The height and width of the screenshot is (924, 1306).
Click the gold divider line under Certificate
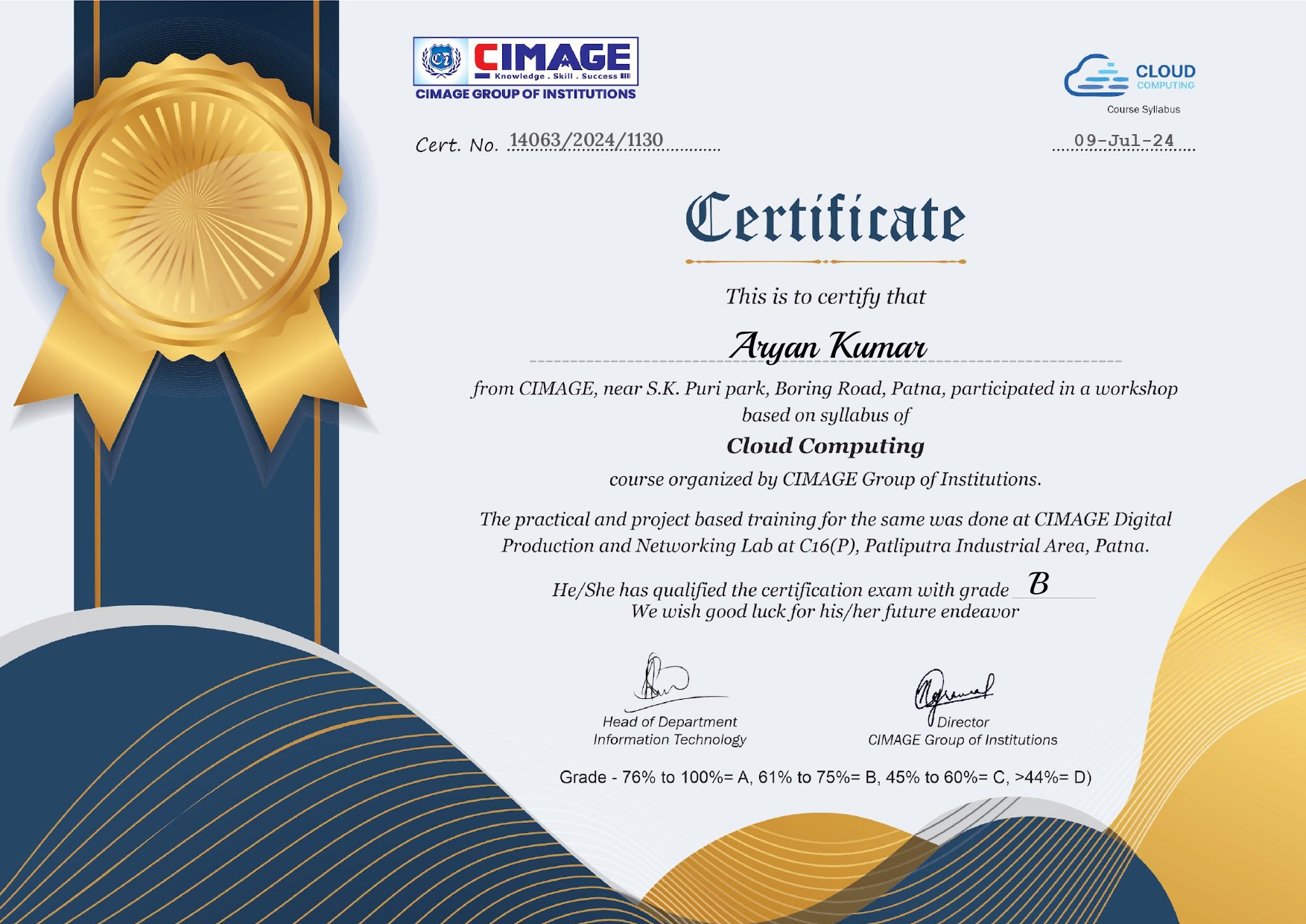[x=825, y=262]
